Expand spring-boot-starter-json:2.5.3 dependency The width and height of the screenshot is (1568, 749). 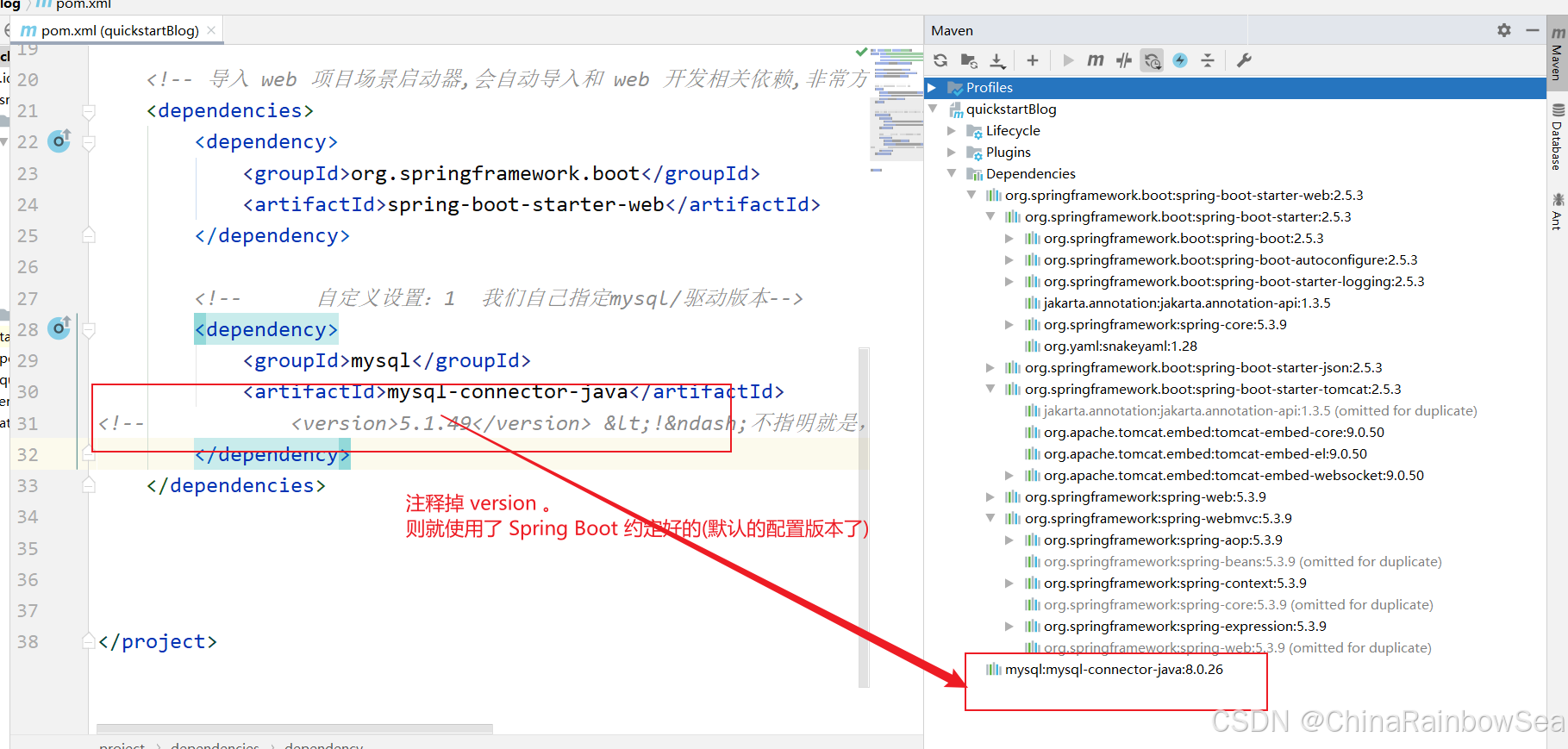click(990, 368)
